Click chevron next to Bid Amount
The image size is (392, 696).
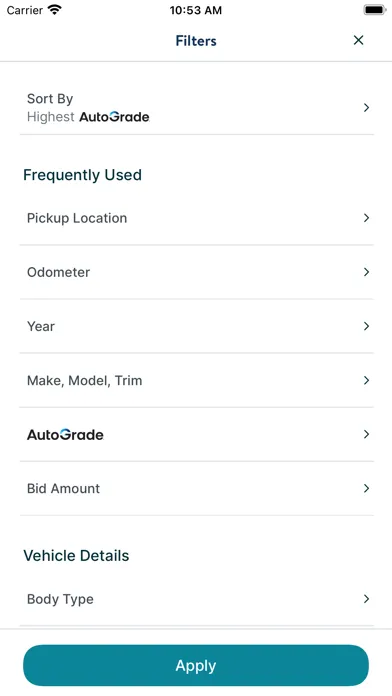366,489
